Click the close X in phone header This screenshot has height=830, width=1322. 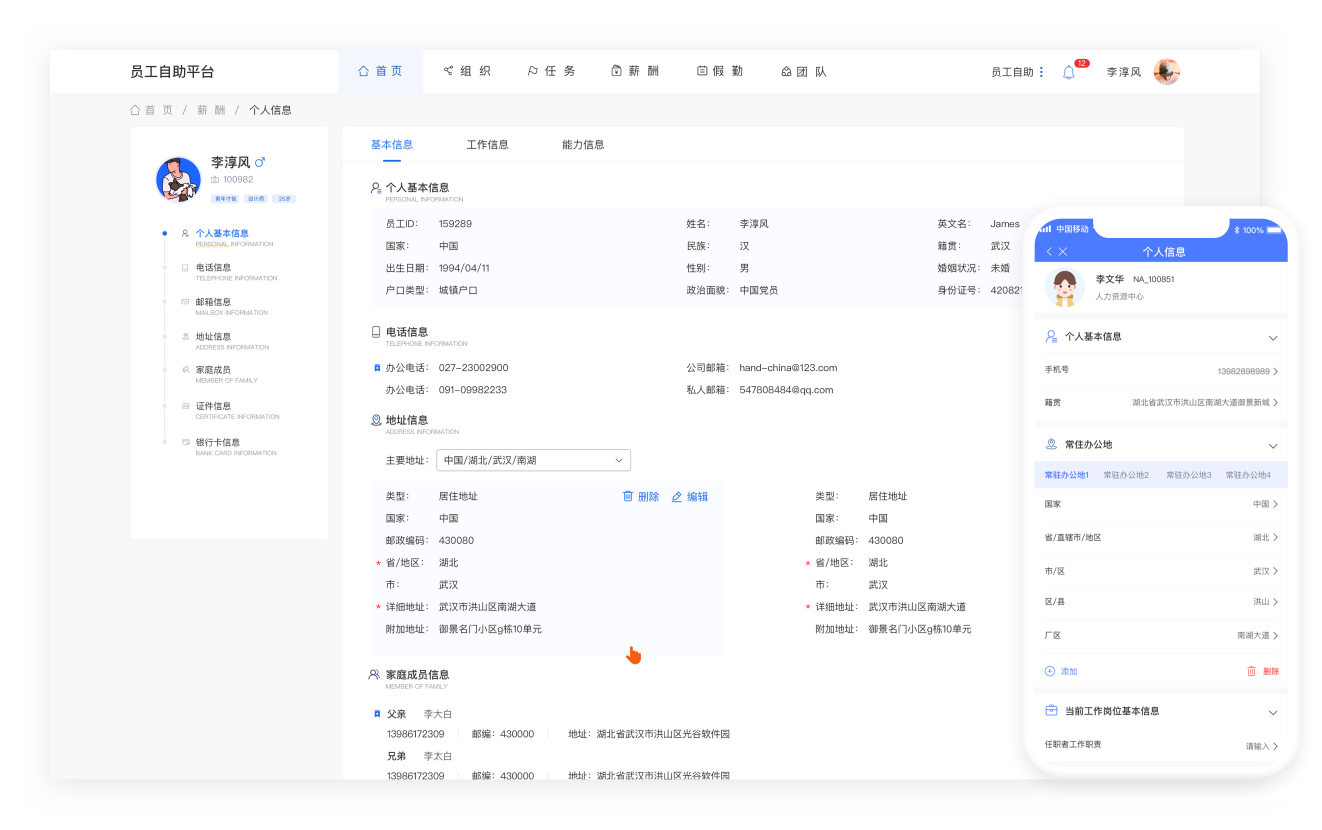1063,252
